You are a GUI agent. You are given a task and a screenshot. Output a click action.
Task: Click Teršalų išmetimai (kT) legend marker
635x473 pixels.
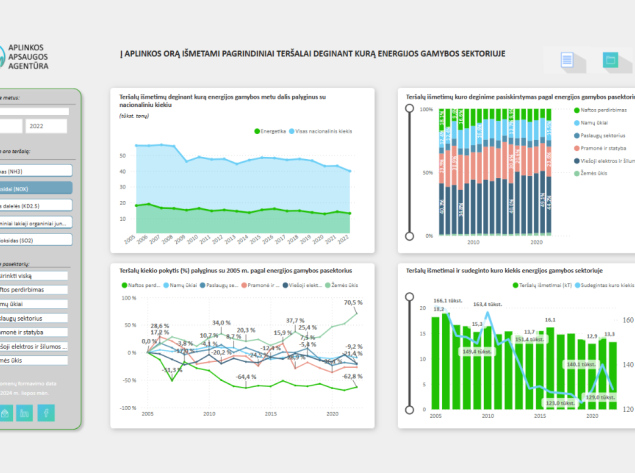click(515, 285)
